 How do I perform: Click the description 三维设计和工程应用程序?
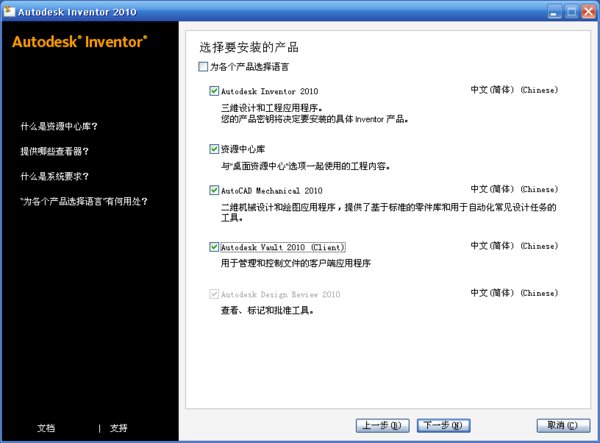pyautogui.click(x=272, y=108)
